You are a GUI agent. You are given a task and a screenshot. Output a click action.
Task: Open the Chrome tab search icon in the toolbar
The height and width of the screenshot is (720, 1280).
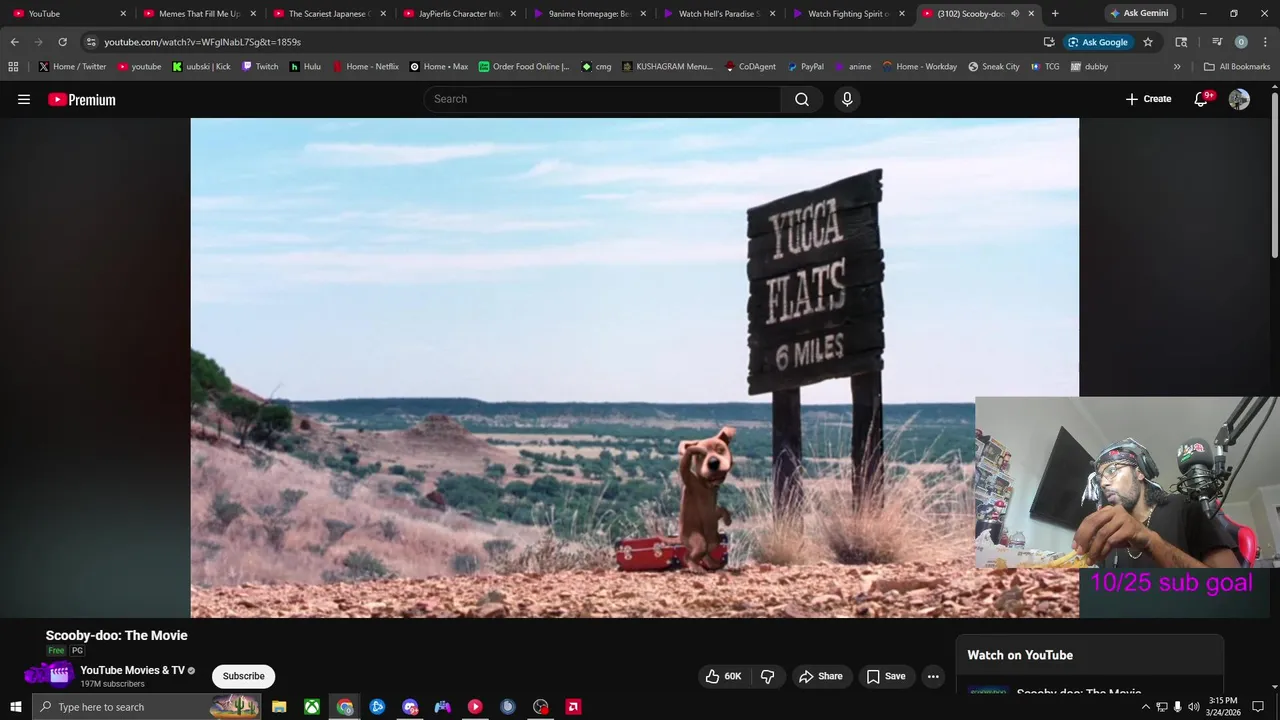[x=1181, y=42]
